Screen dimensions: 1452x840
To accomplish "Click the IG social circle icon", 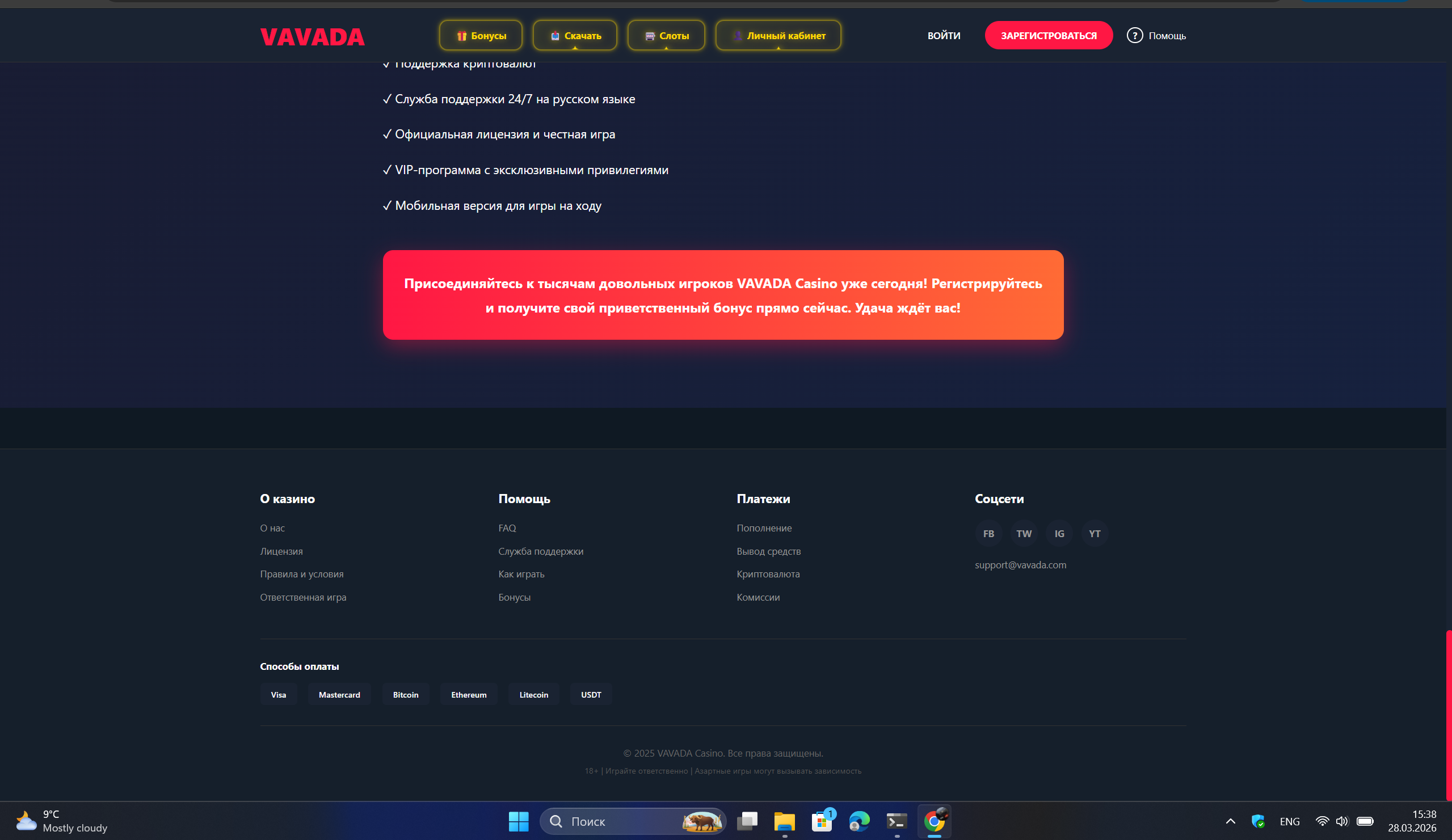I will click(x=1059, y=534).
